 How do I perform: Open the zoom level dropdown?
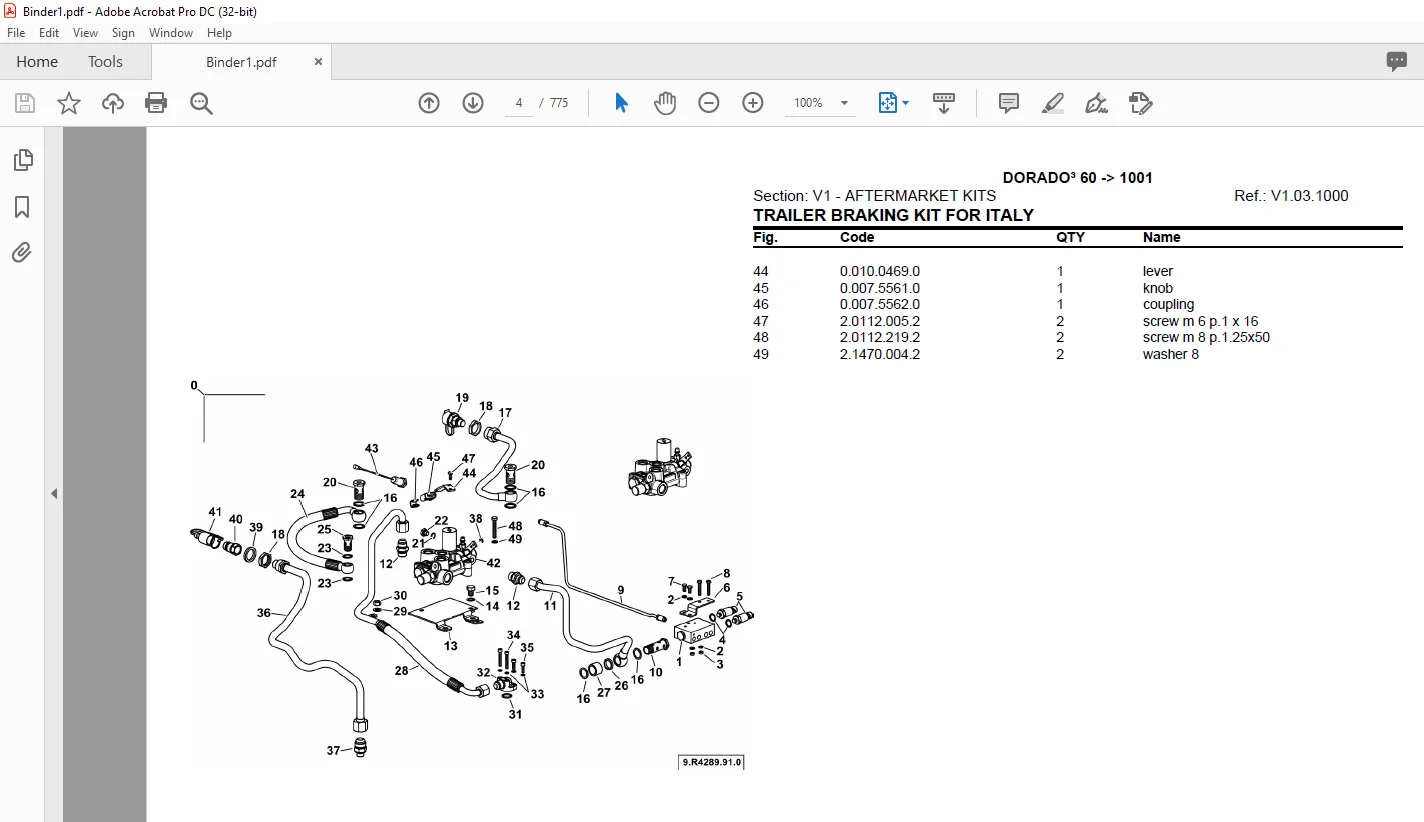844,103
